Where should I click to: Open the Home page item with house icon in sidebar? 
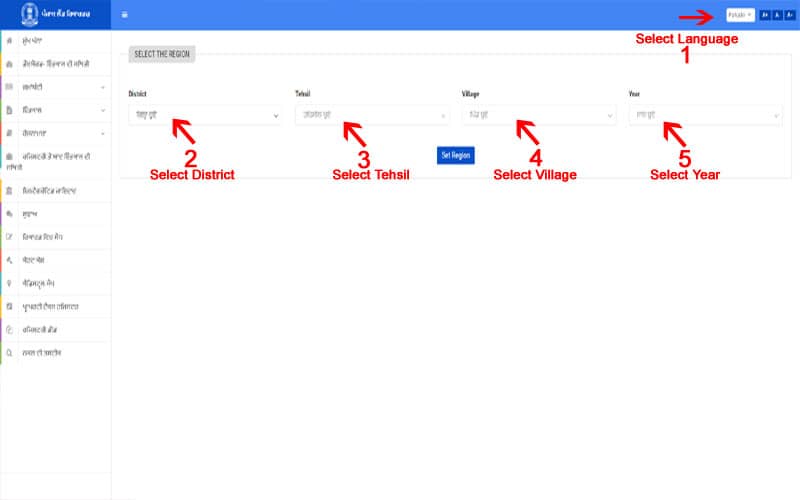click(x=56, y=41)
